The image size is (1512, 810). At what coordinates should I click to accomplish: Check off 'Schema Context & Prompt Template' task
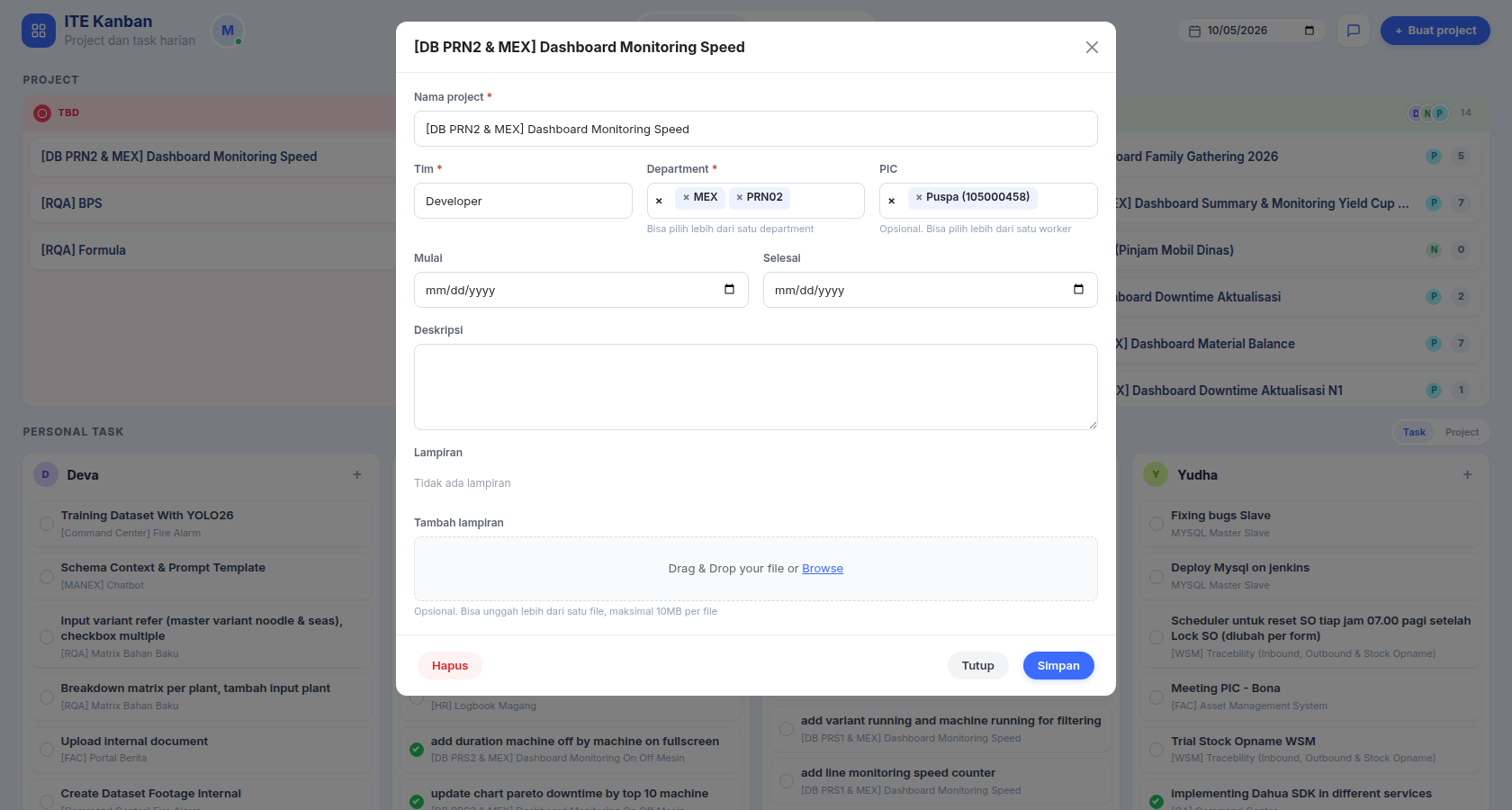47,576
